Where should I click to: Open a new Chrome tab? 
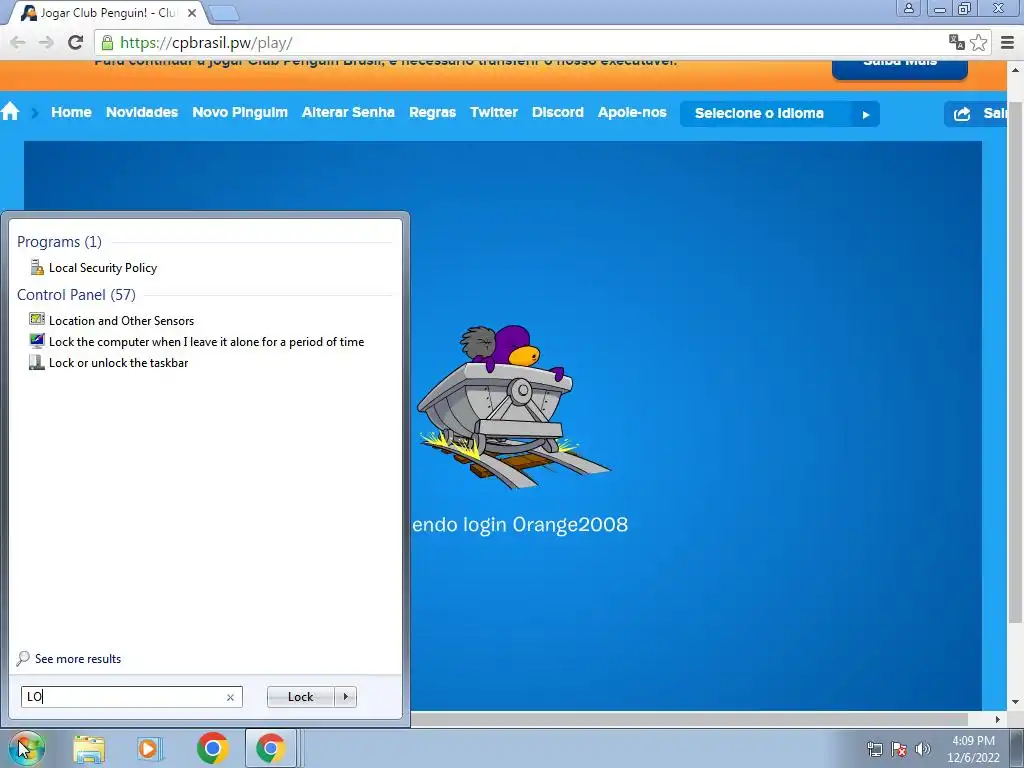tap(223, 12)
